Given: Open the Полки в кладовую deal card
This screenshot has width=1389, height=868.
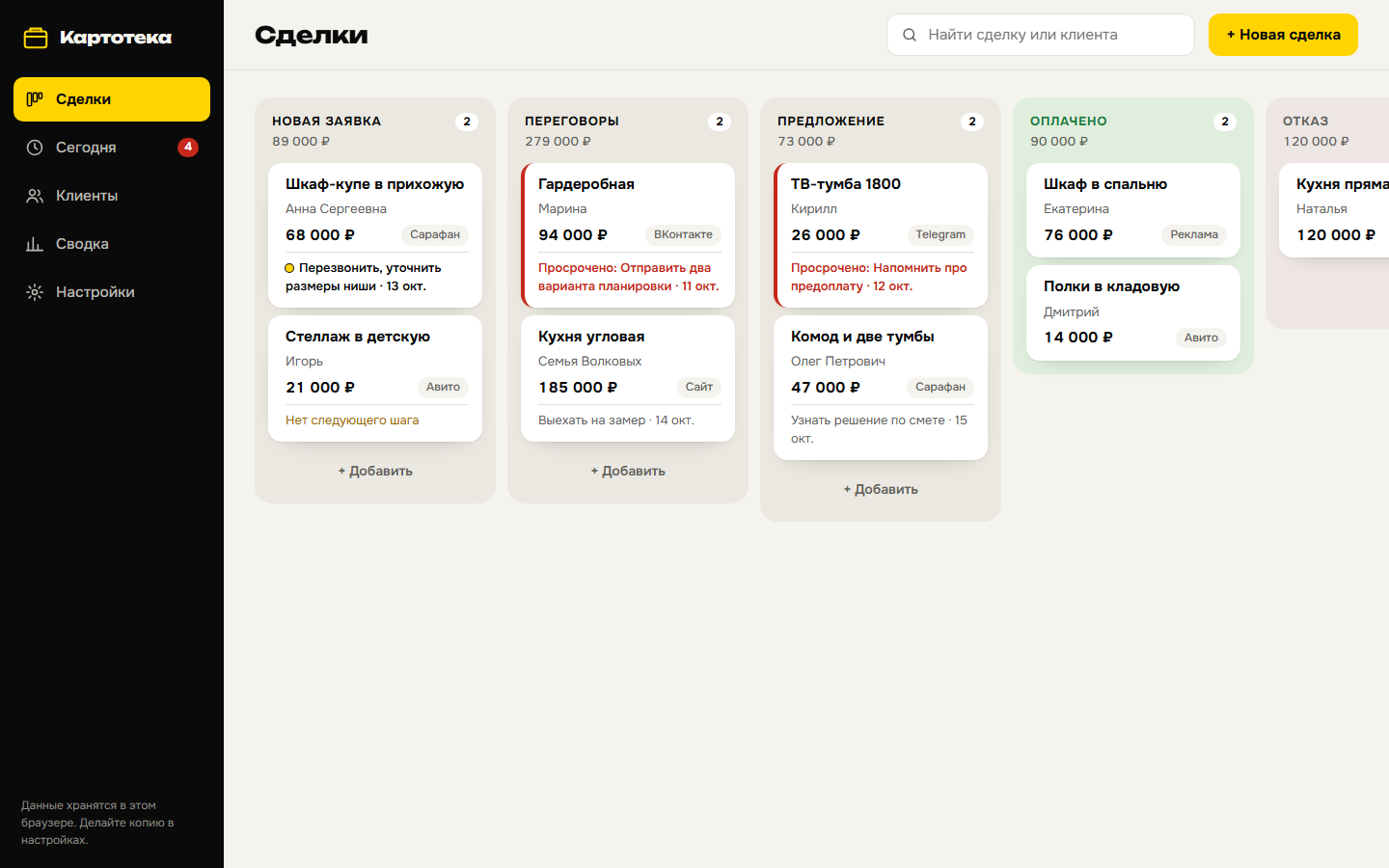Looking at the screenshot, I should (x=1133, y=312).
